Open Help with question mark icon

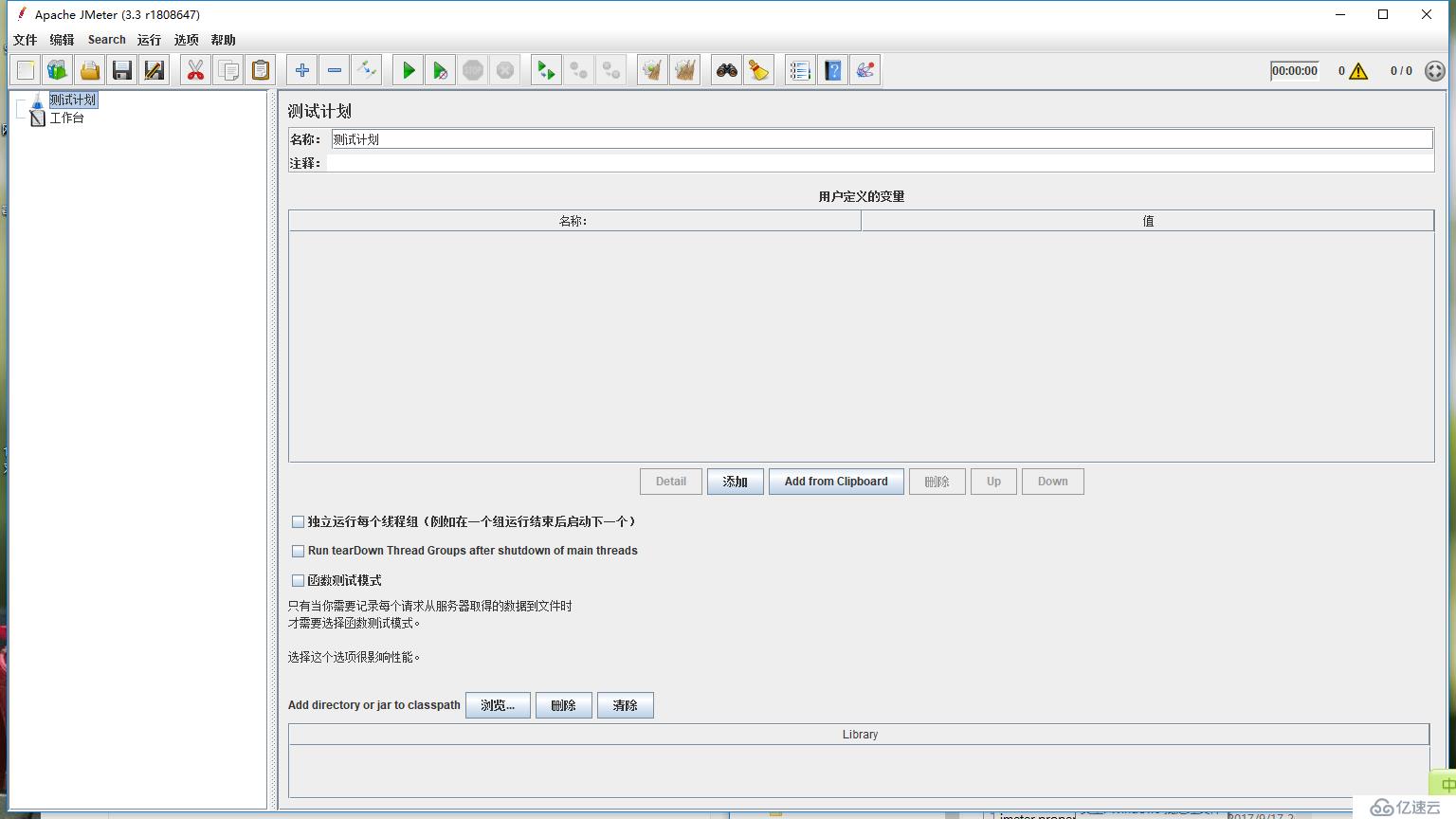(x=832, y=70)
